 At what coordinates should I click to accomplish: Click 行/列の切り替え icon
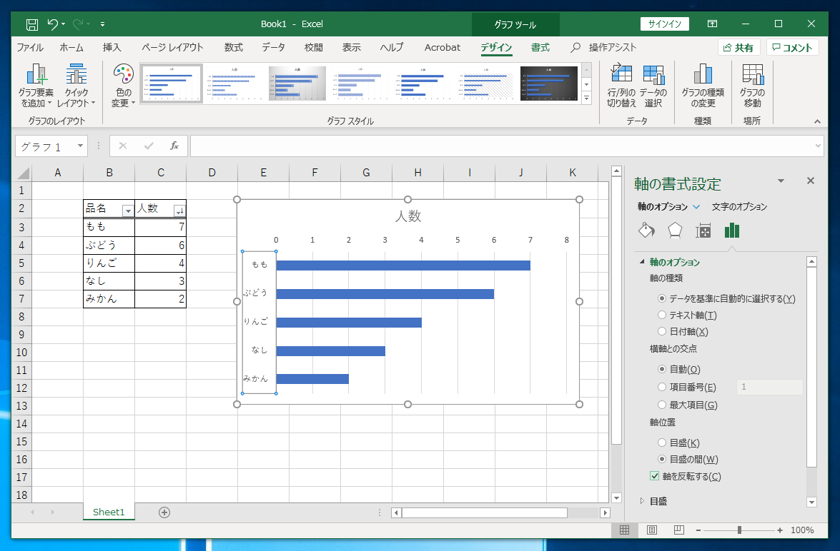tap(621, 85)
